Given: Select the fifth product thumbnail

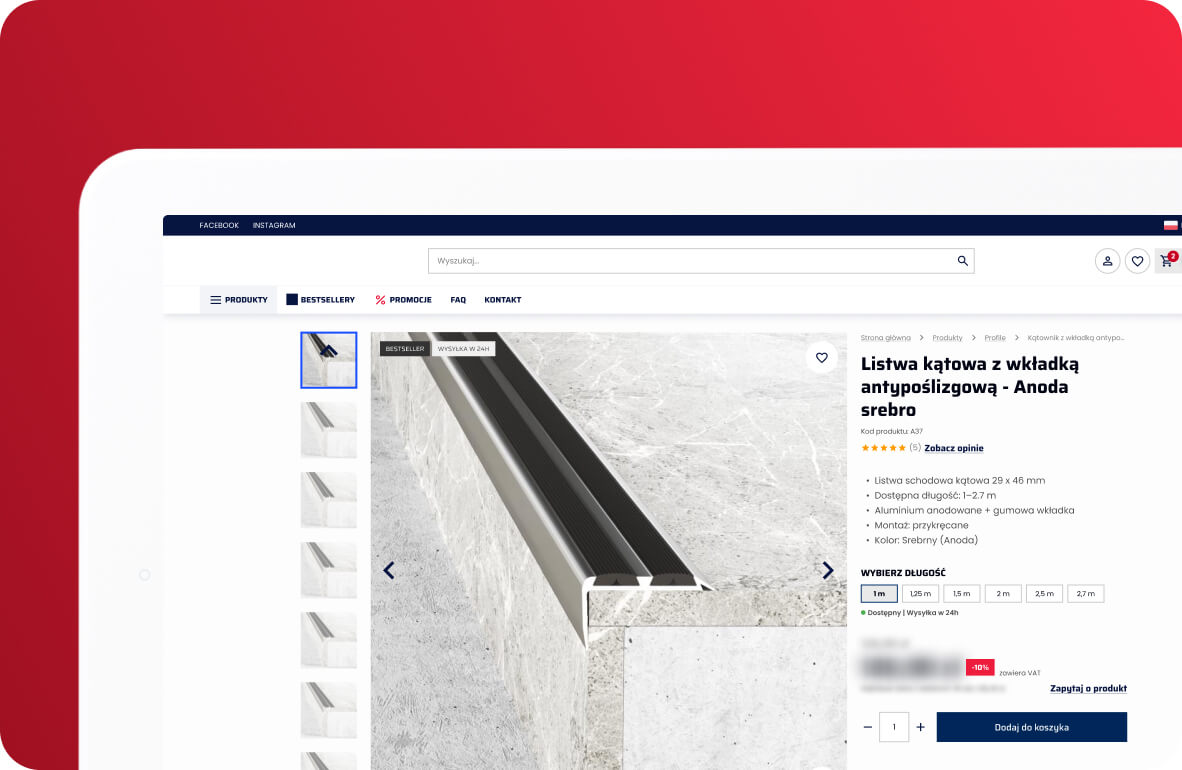Looking at the screenshot, I should (x=329, y=640).
